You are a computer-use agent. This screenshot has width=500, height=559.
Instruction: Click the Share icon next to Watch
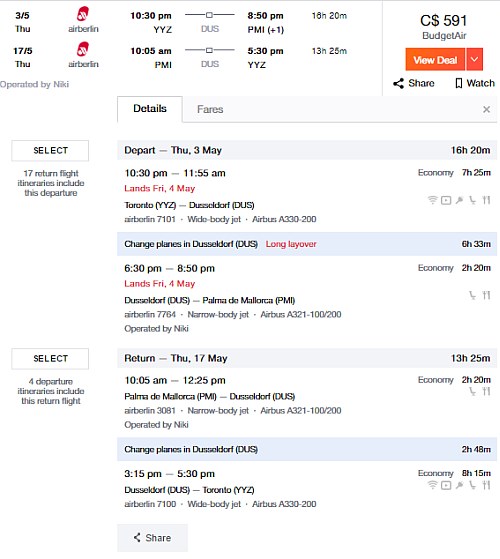(x=398, y=83)
